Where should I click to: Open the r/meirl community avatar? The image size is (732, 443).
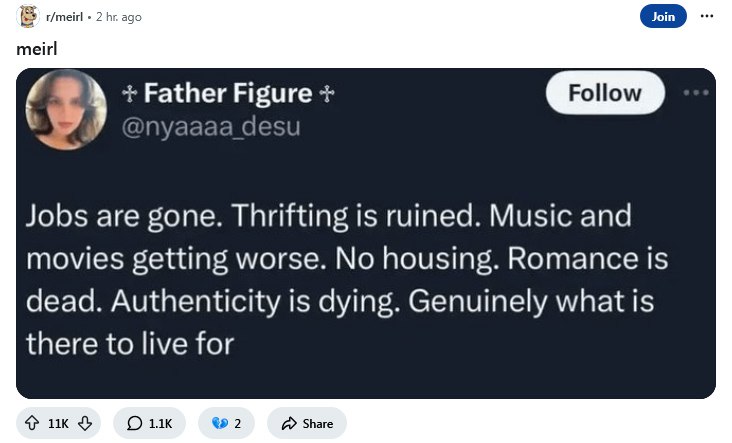[x=28, y=16]
